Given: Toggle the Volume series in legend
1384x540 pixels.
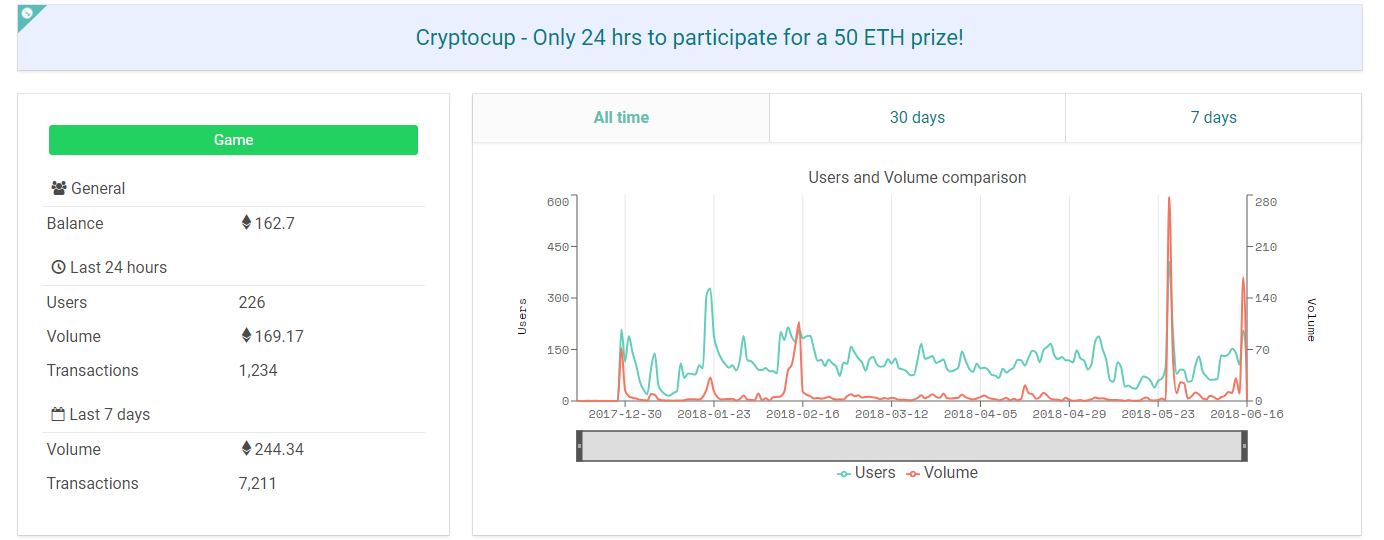Looking at the screenshot, I should [x=942, y=473].
